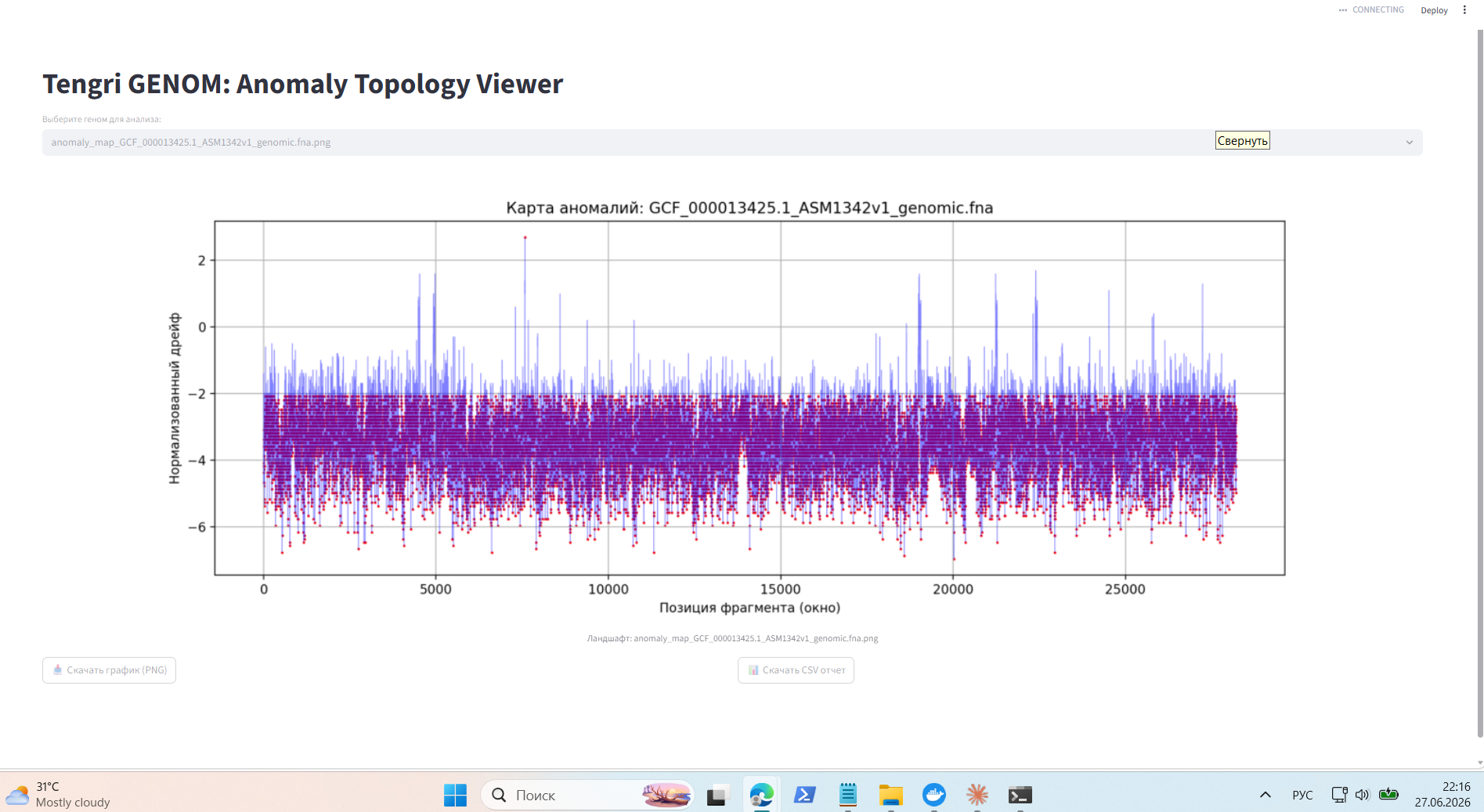Show hidden system tray icons
1484x812 pixels.
click(1265, 795)
